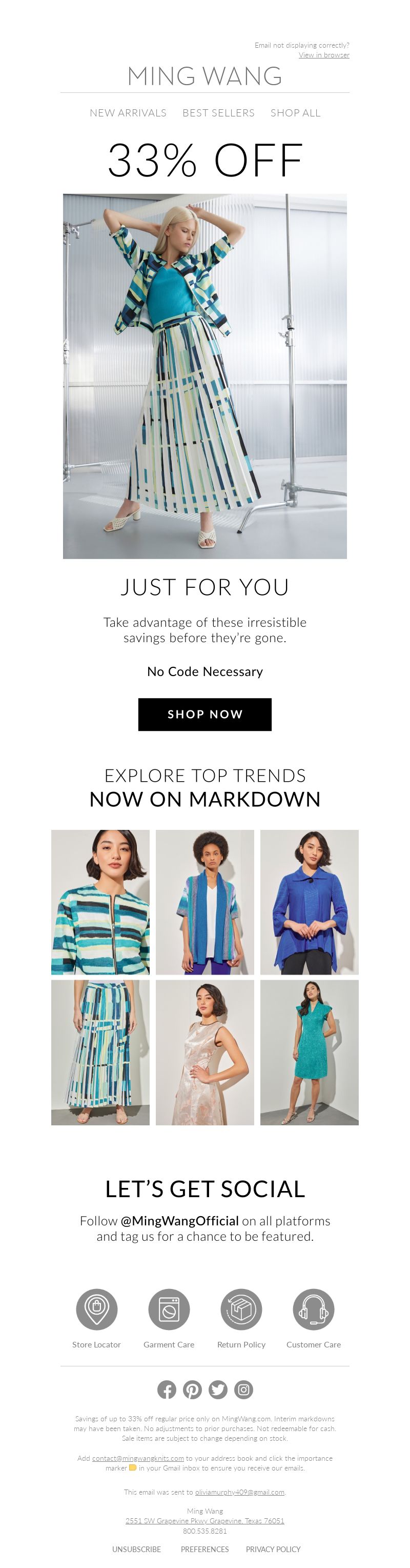Open the Preferences footer link
The image size is (410, 1568).
tap(204, 1549)
